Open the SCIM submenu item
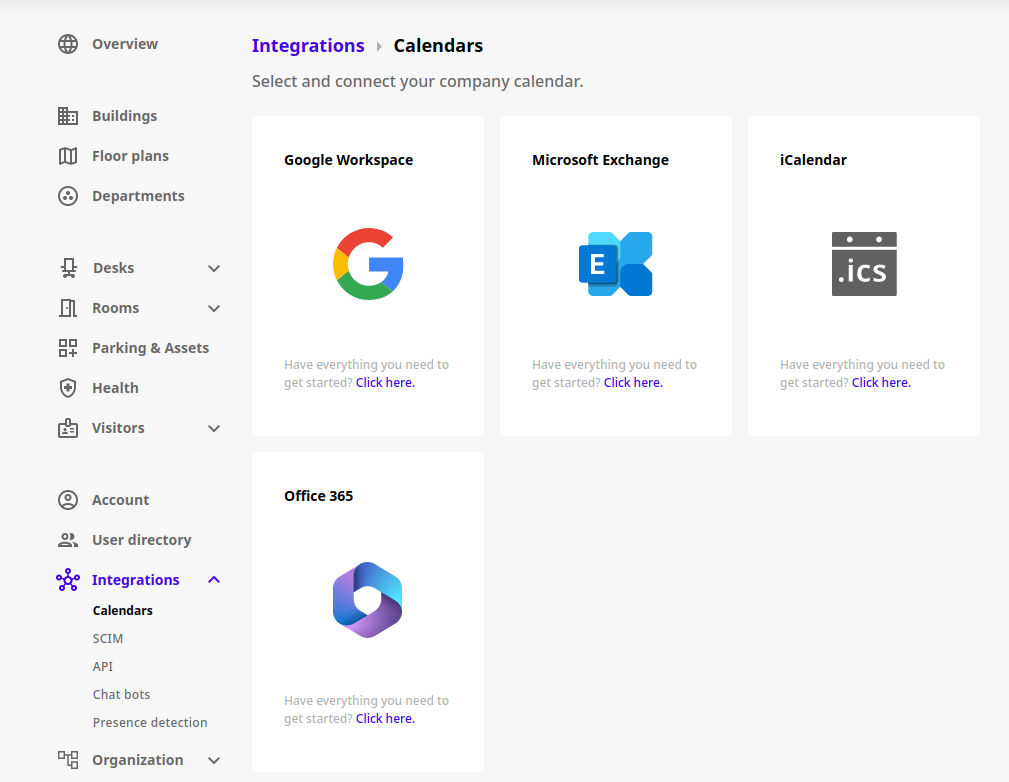Image resolution: width=1009 pixels, height=782 pixels. pos(107,638)
